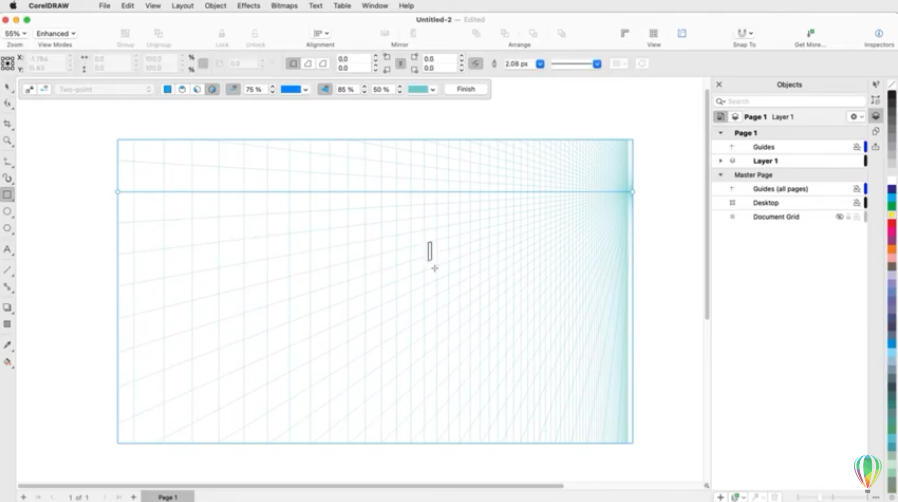This screenshot has width=898, height=502.
Task: Open the Snap To dropdown
Action: (744, 33)
